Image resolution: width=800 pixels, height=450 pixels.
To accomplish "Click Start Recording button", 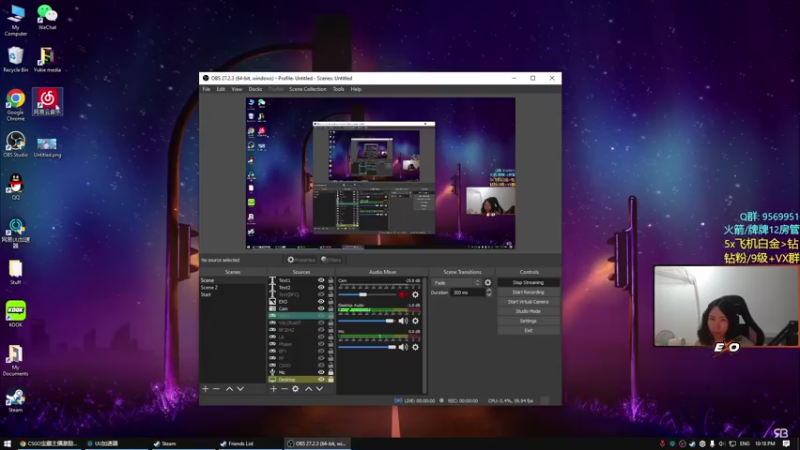I will (x=528, y=292).
